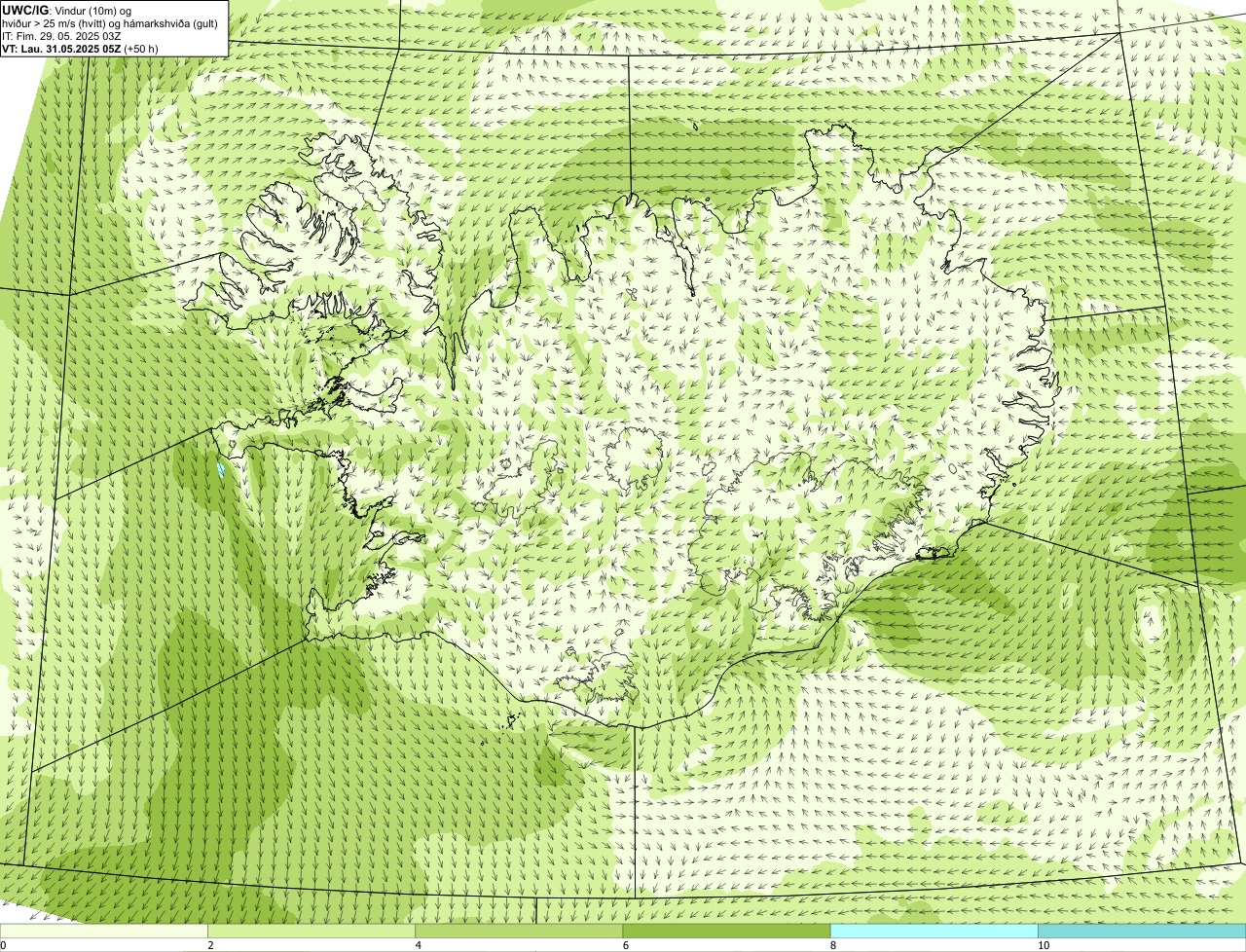Click the 0–2 m/s palest legend swatch
The width and height of the screenshot is (1246, 952).
pyautogui.click(x=103, y=931)
